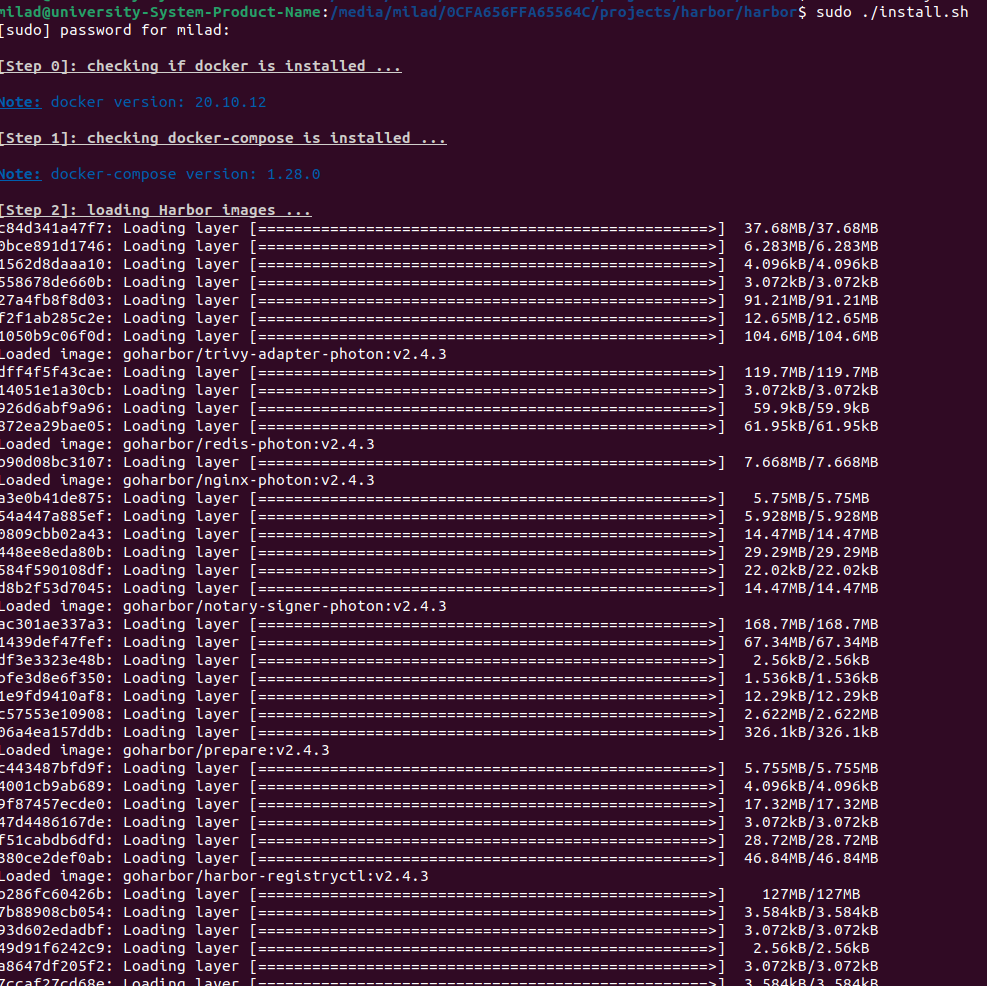Click '[Step 0]: checking if docker is installed' heading
This screenshot has width=987, height=986.
click(x=201, y=66)
